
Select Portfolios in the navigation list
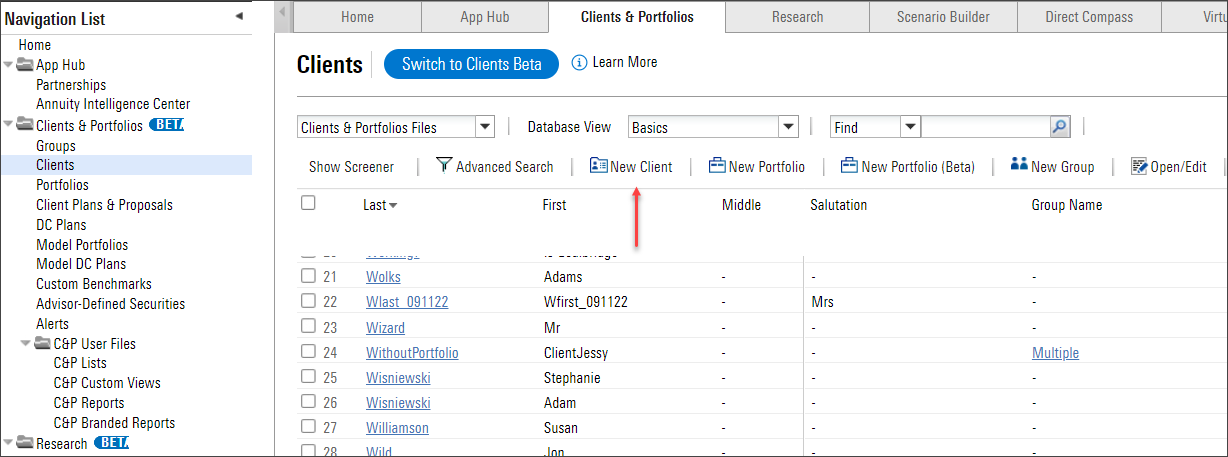[x=62, y=185]
